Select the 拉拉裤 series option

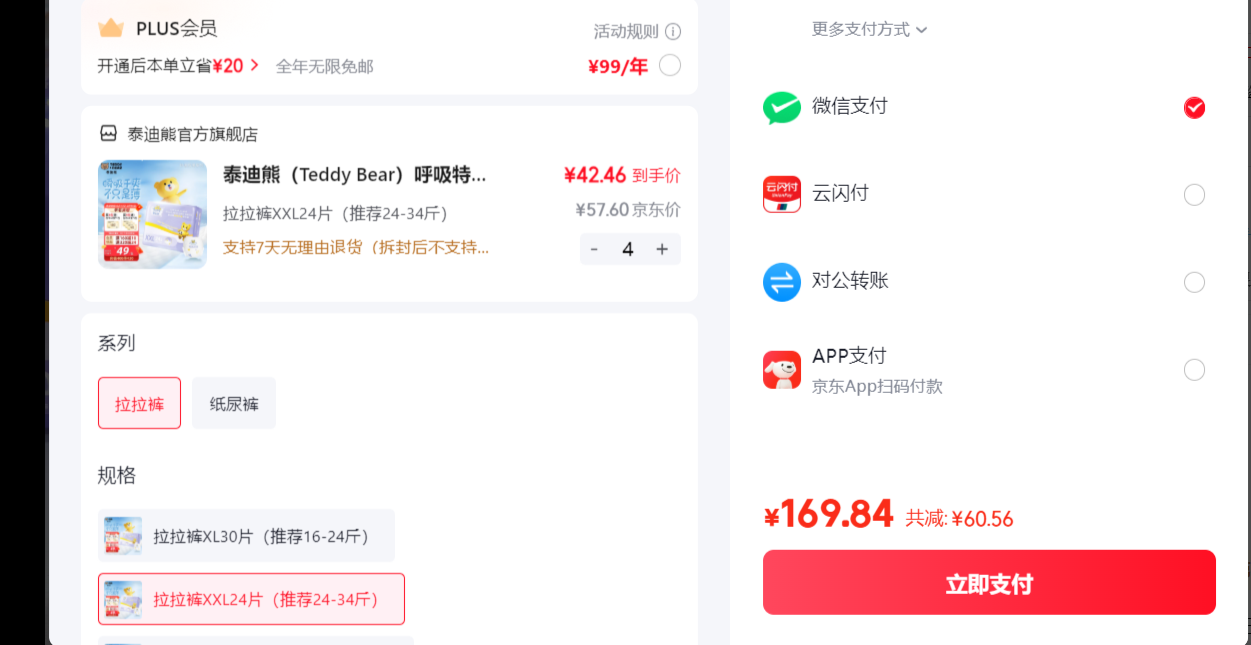point(139,403)
